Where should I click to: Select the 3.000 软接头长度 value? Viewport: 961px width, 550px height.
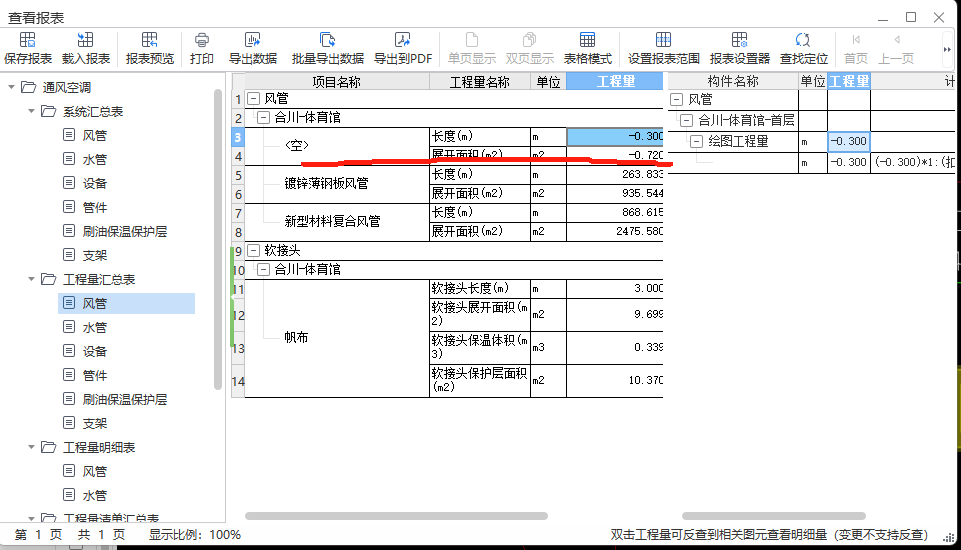click(615, 288)
